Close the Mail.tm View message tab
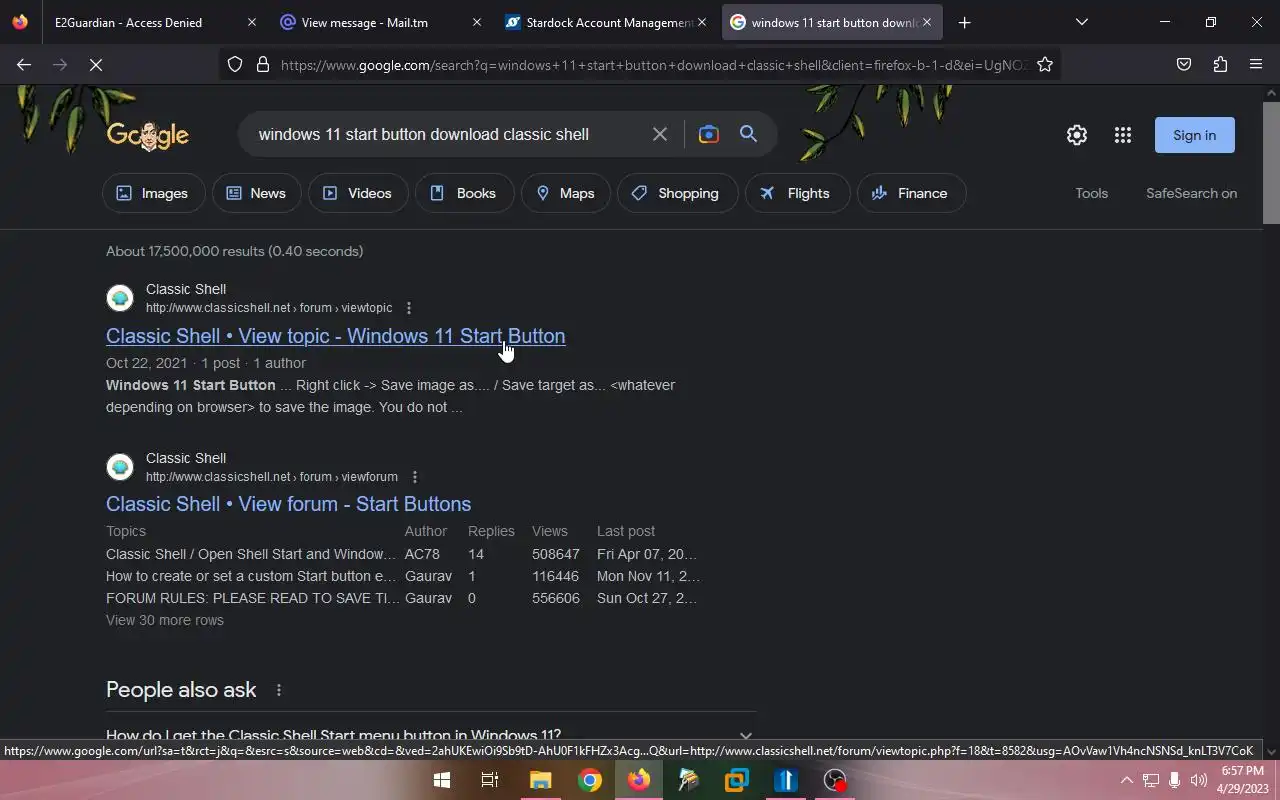 pos(477,22)
